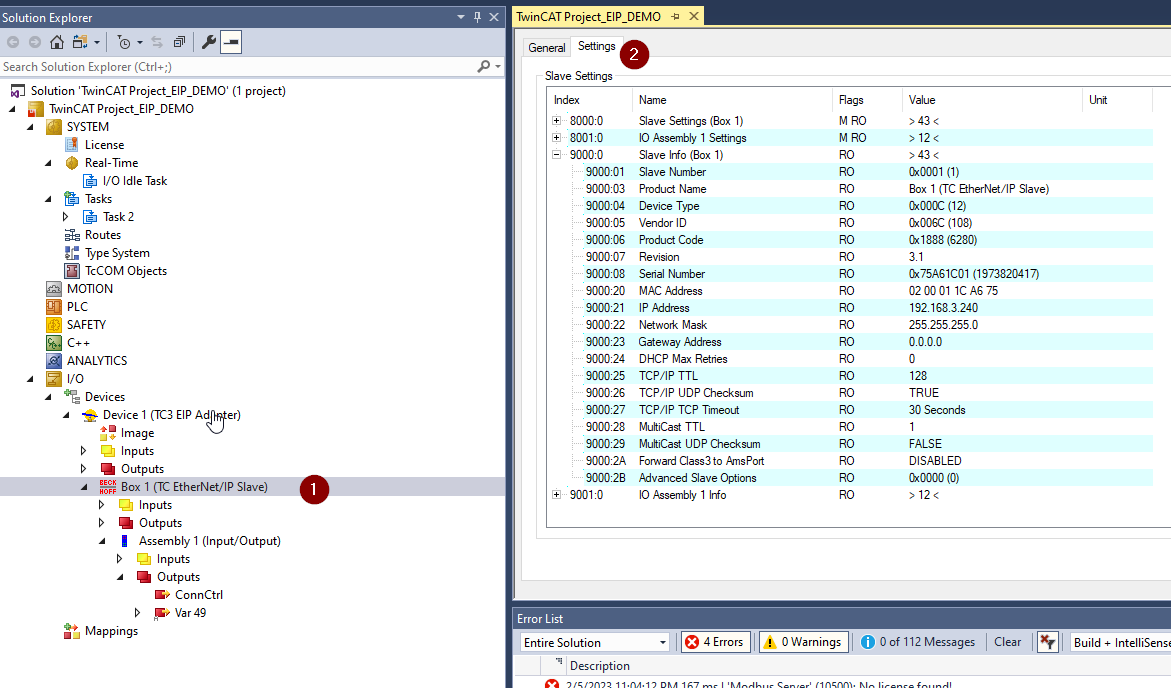Select the License item icon

coord(72,145)
